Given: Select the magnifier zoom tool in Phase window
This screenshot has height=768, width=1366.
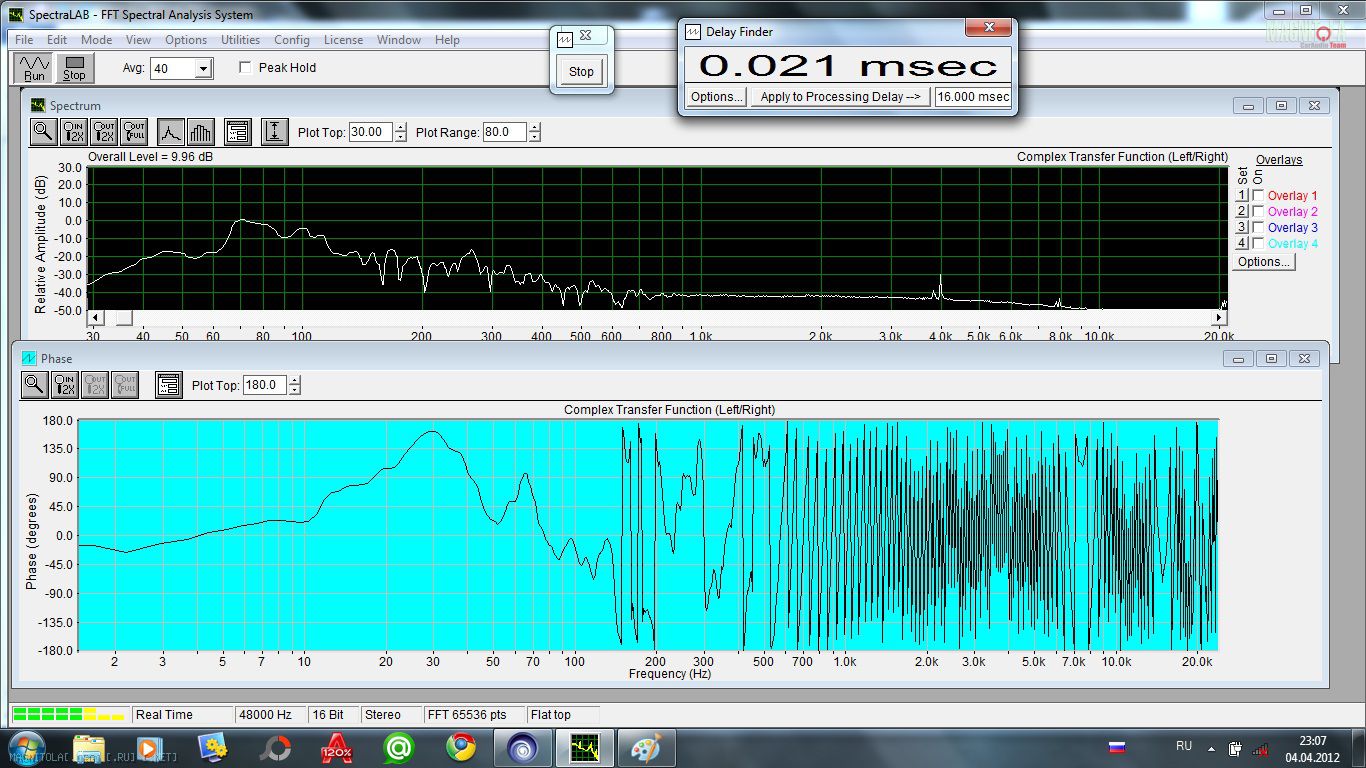Looking at the screenshot, I should [34, 384].
